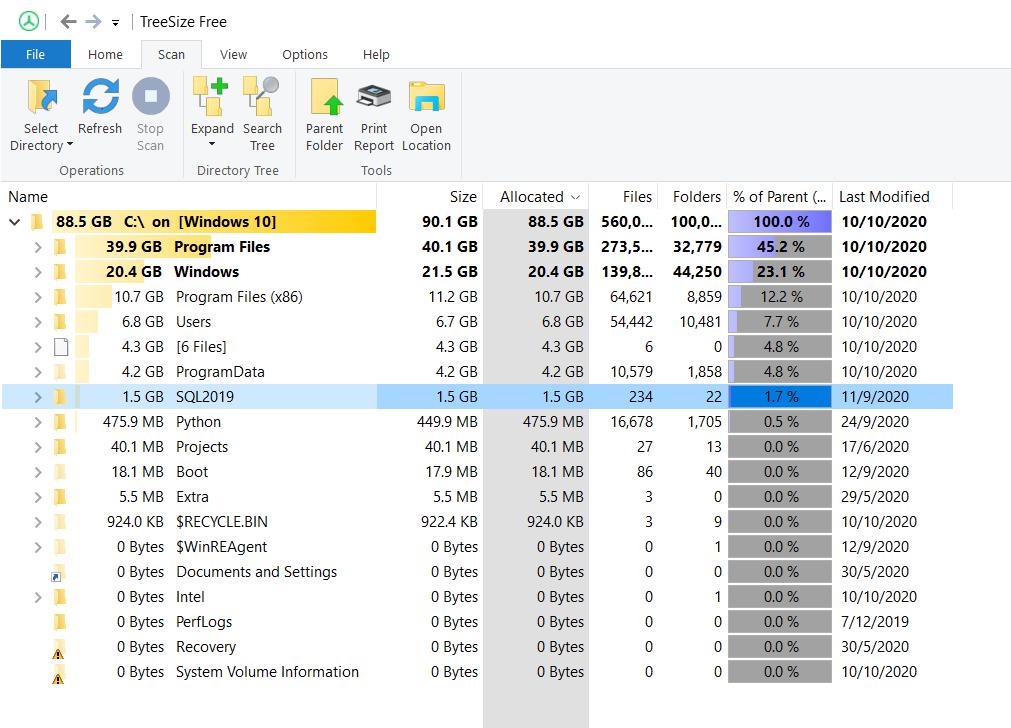Click the folder icon of SQL2019 row
The width and height of the screenshot is (1011, 728).
coord(60,397)
